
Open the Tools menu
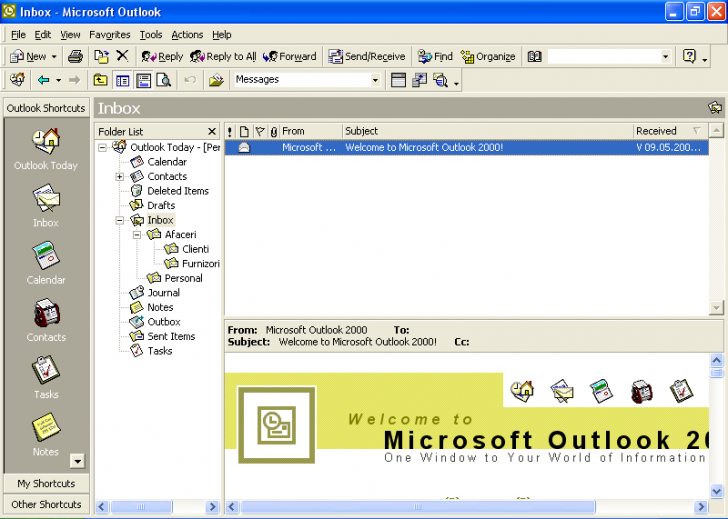point(151,35)
